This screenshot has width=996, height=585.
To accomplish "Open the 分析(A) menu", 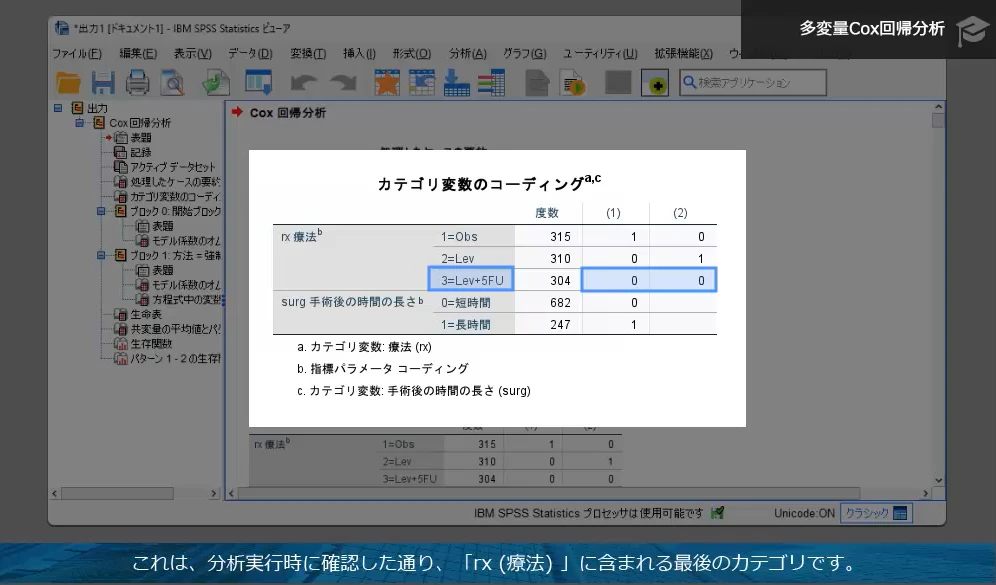I will [x=467, y=53].
